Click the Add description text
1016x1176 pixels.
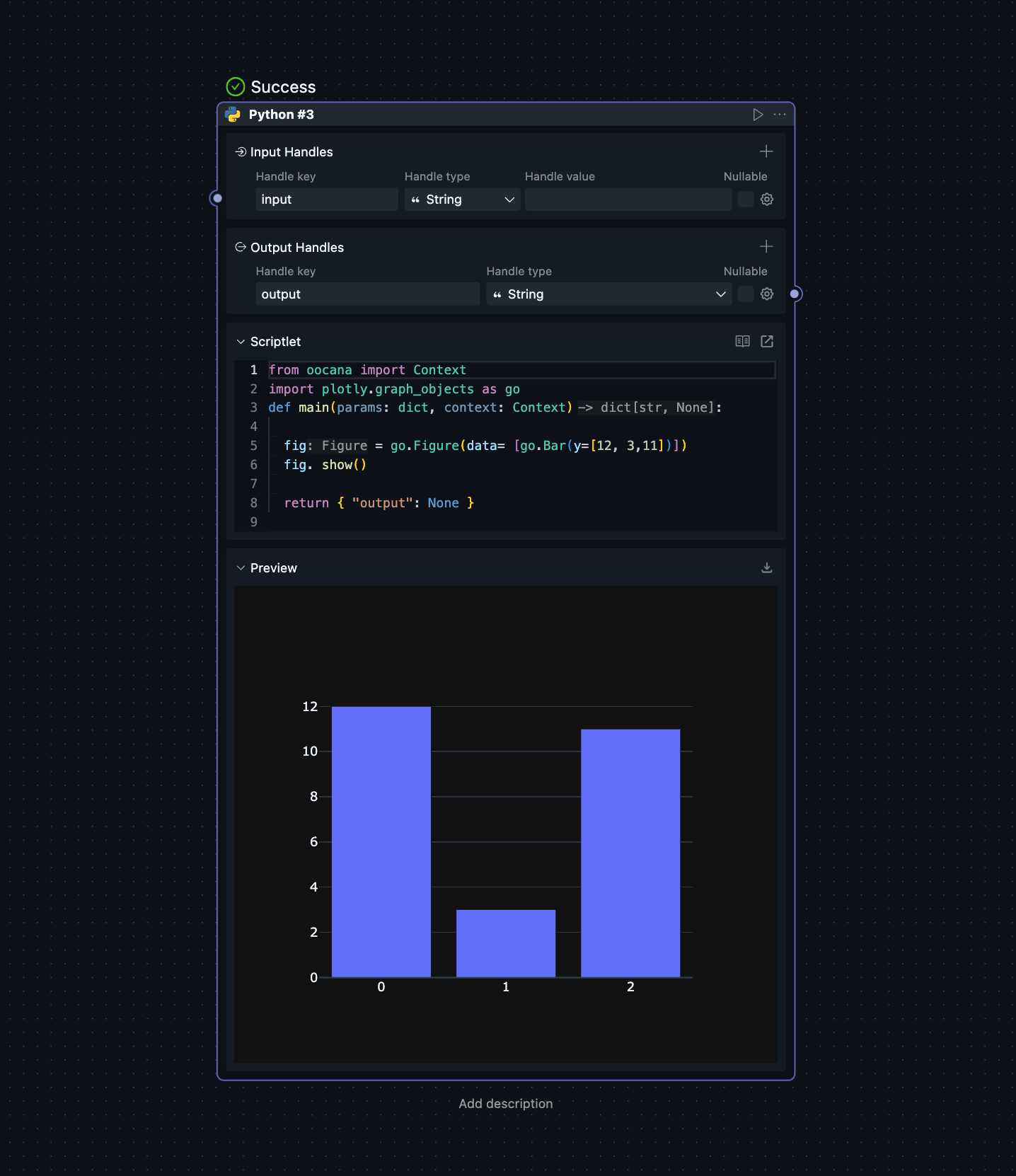(506, 1104)
